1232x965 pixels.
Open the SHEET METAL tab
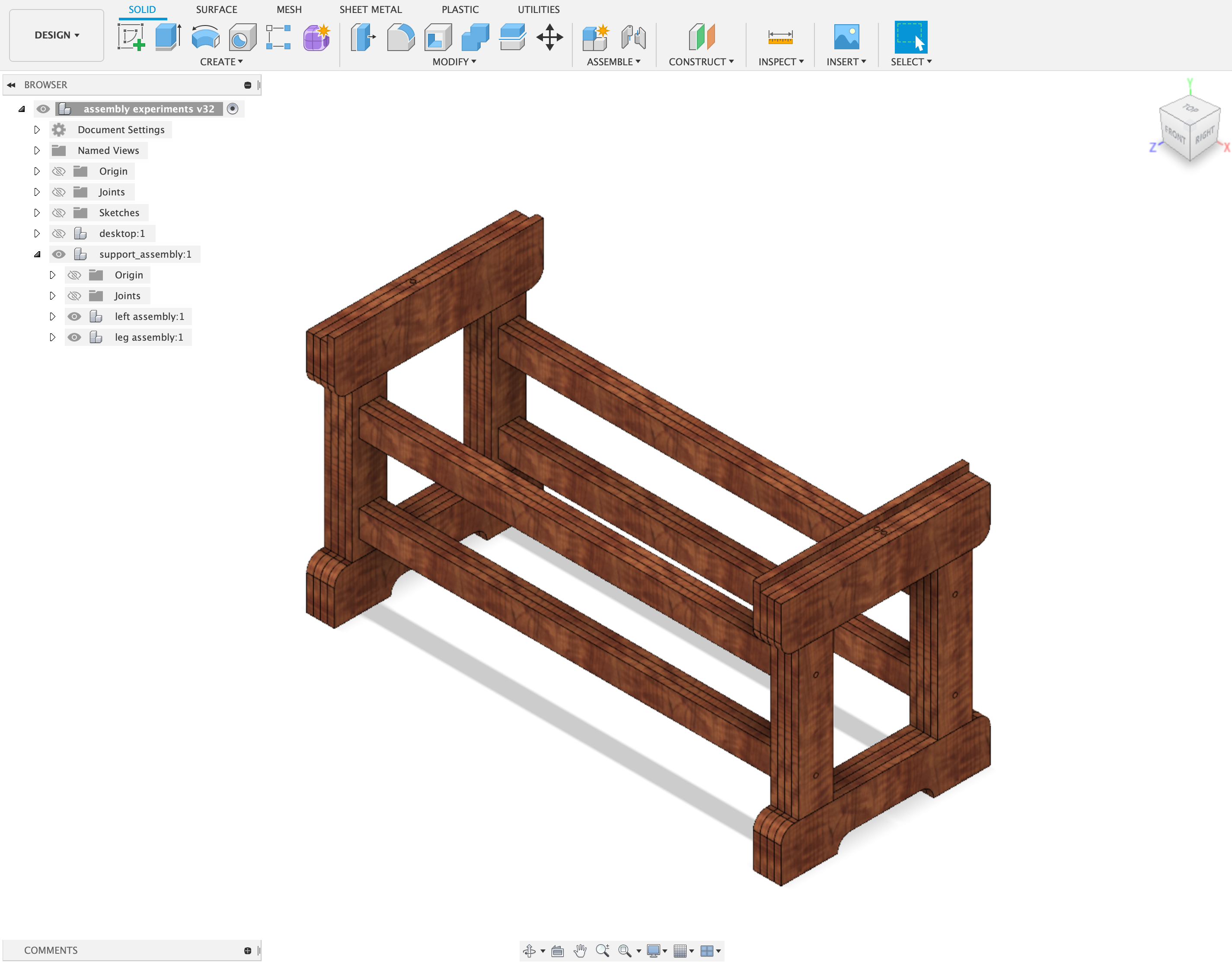[x=370, y=10]
